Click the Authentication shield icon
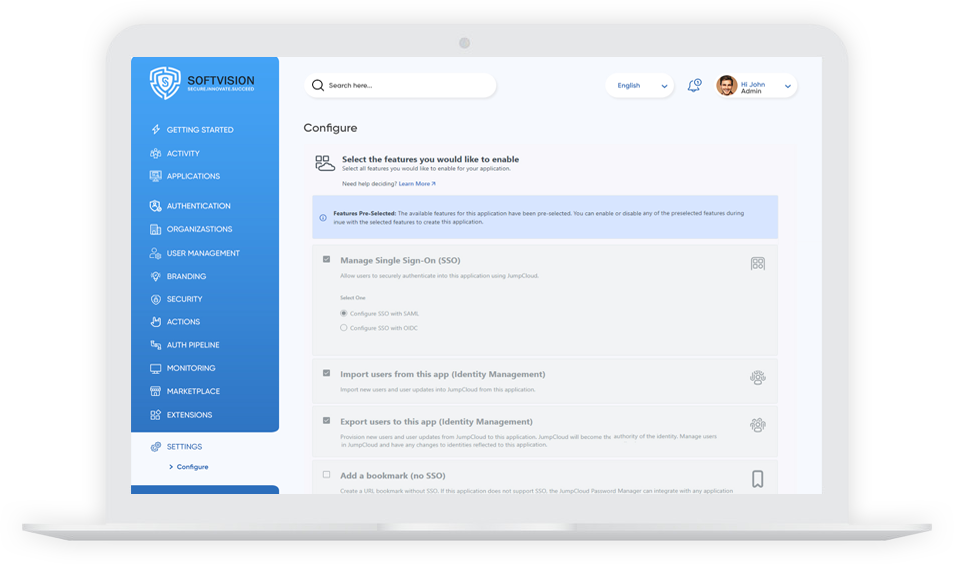The width and height of the screenshot is (954, 564). pos(156,206)
